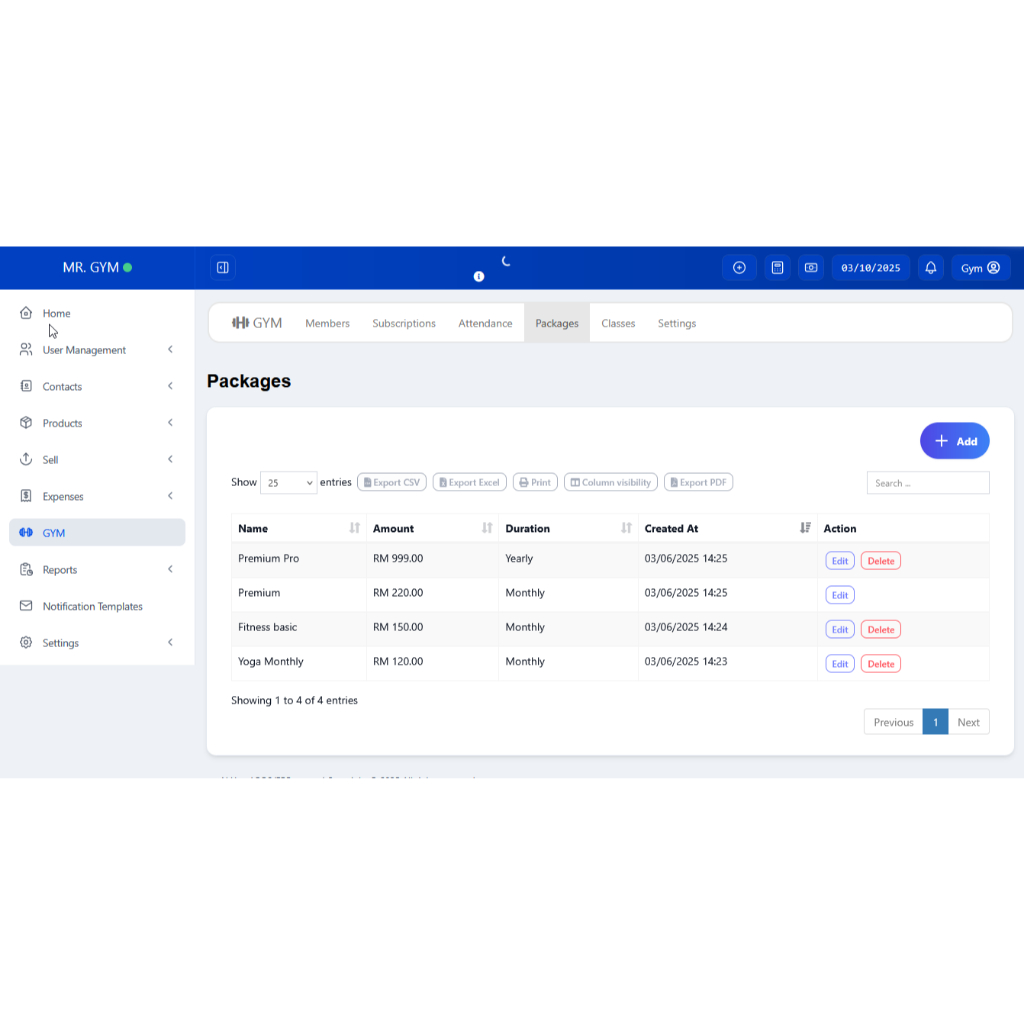Delete the Premium Pro package
The width and height of the screenshot is (1024, 1024).
880,561
